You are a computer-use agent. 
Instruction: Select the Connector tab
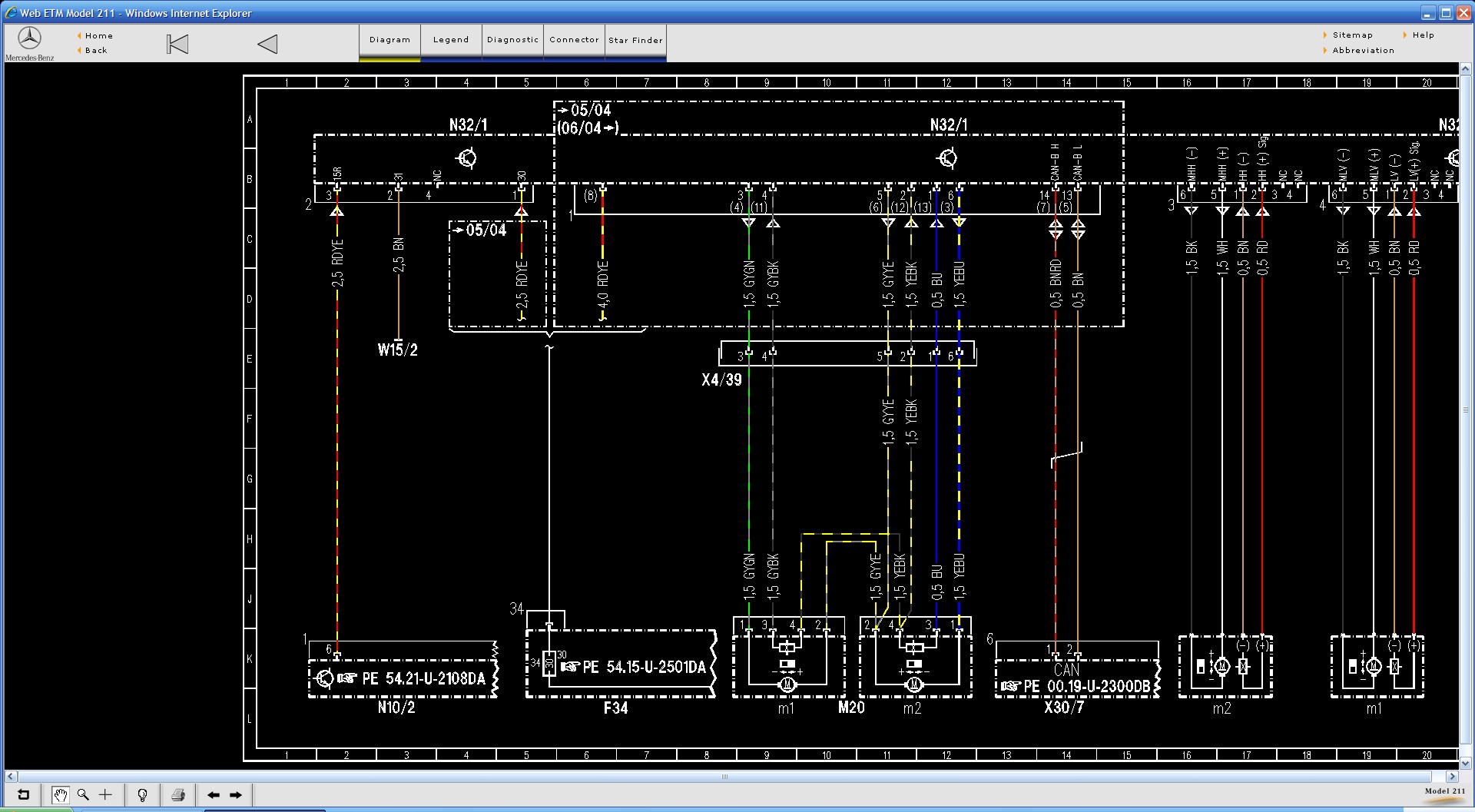pyautogui.click(x=574, y=40)
